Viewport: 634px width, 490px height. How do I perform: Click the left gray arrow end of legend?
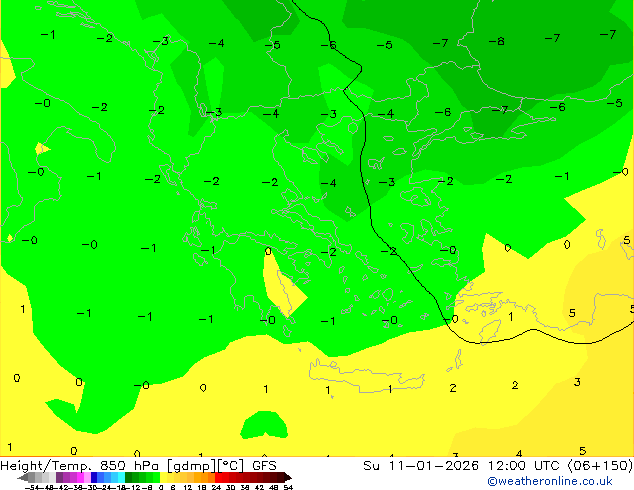[23, 477]
